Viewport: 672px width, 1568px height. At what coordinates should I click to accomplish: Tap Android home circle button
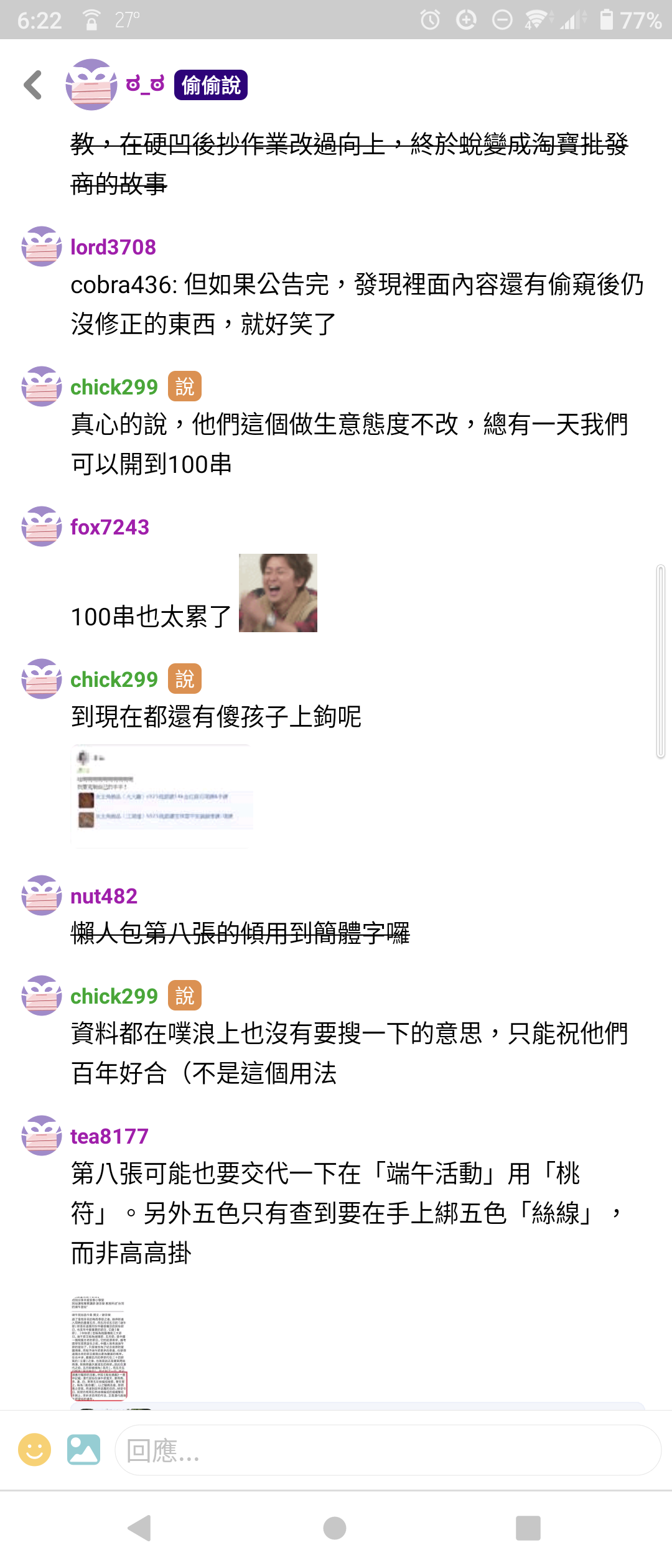coord(335,1528)
